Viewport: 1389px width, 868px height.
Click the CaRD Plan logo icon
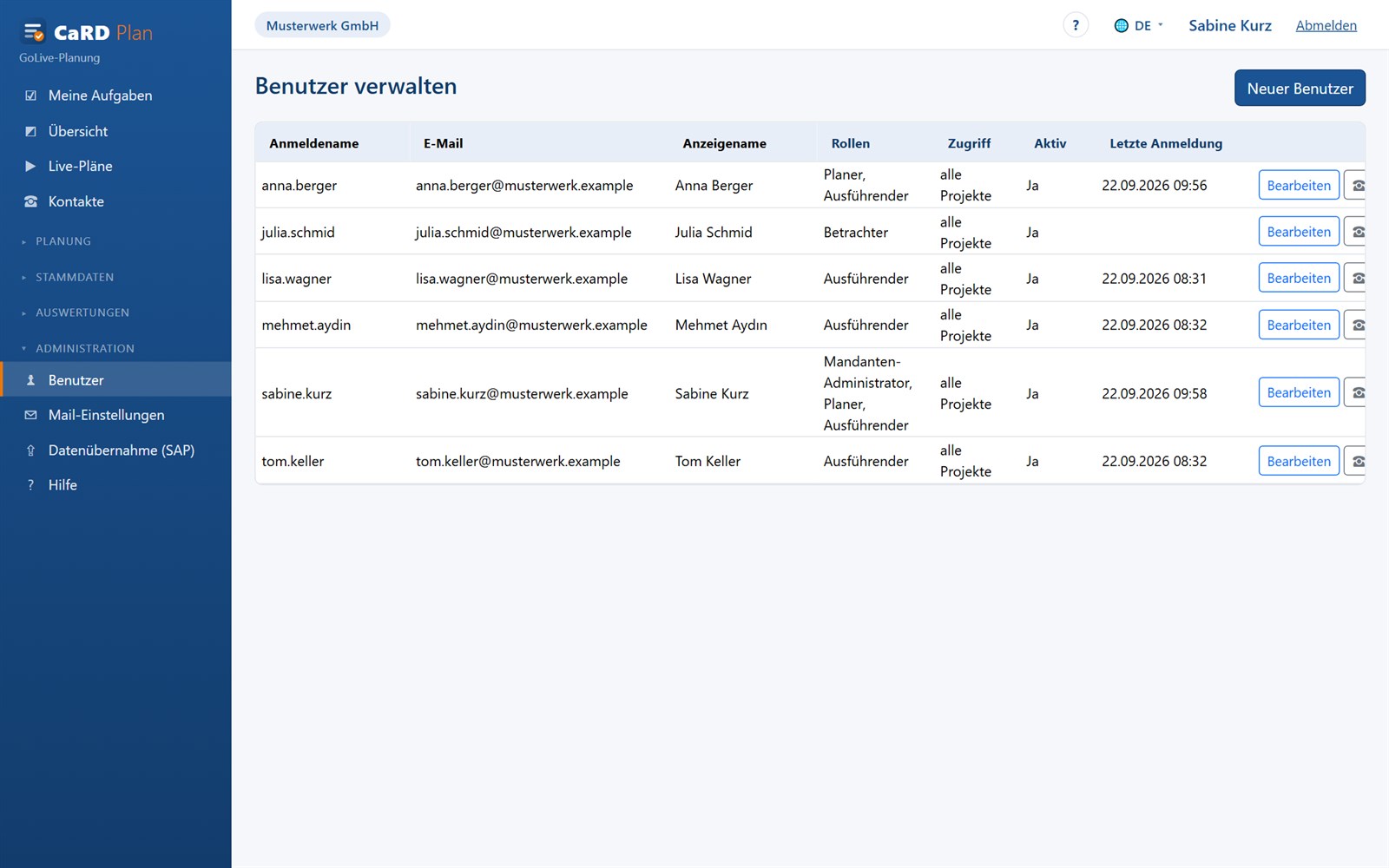34,33
